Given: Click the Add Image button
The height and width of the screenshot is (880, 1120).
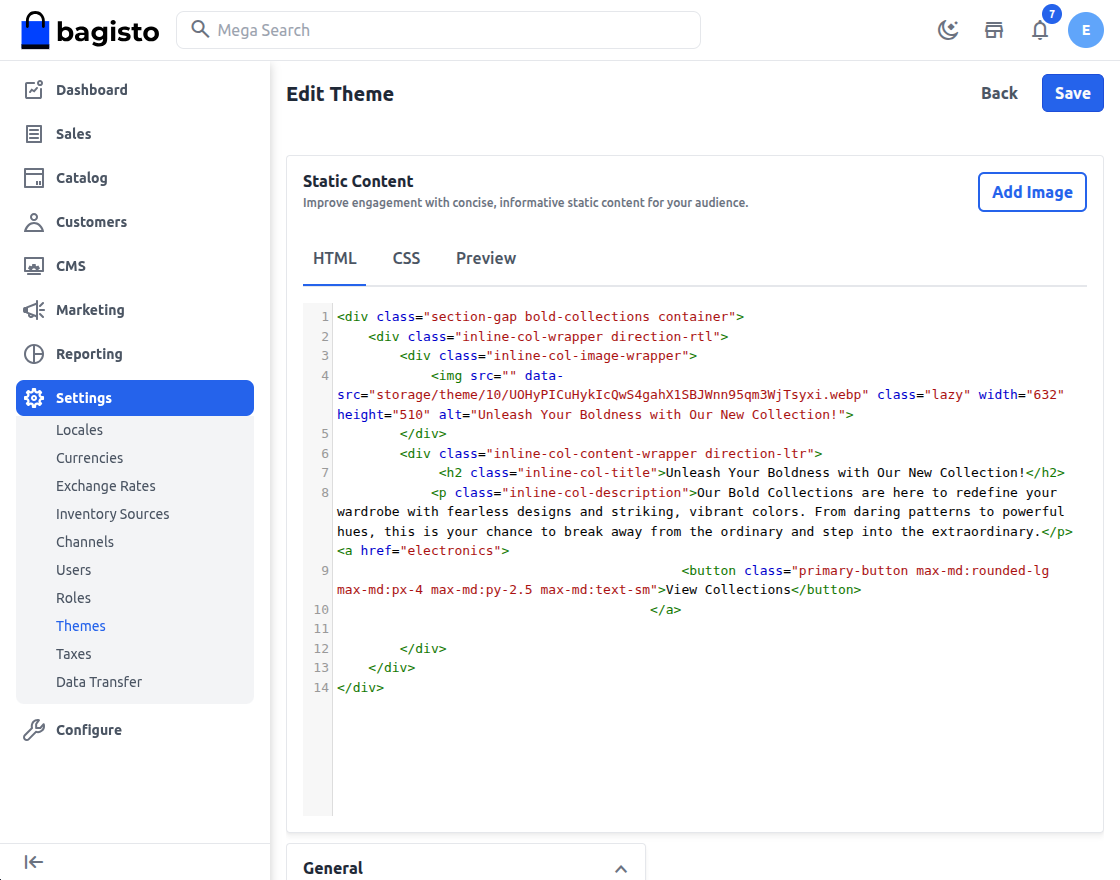Looking at the screenshot, I should click(1032, 192).
